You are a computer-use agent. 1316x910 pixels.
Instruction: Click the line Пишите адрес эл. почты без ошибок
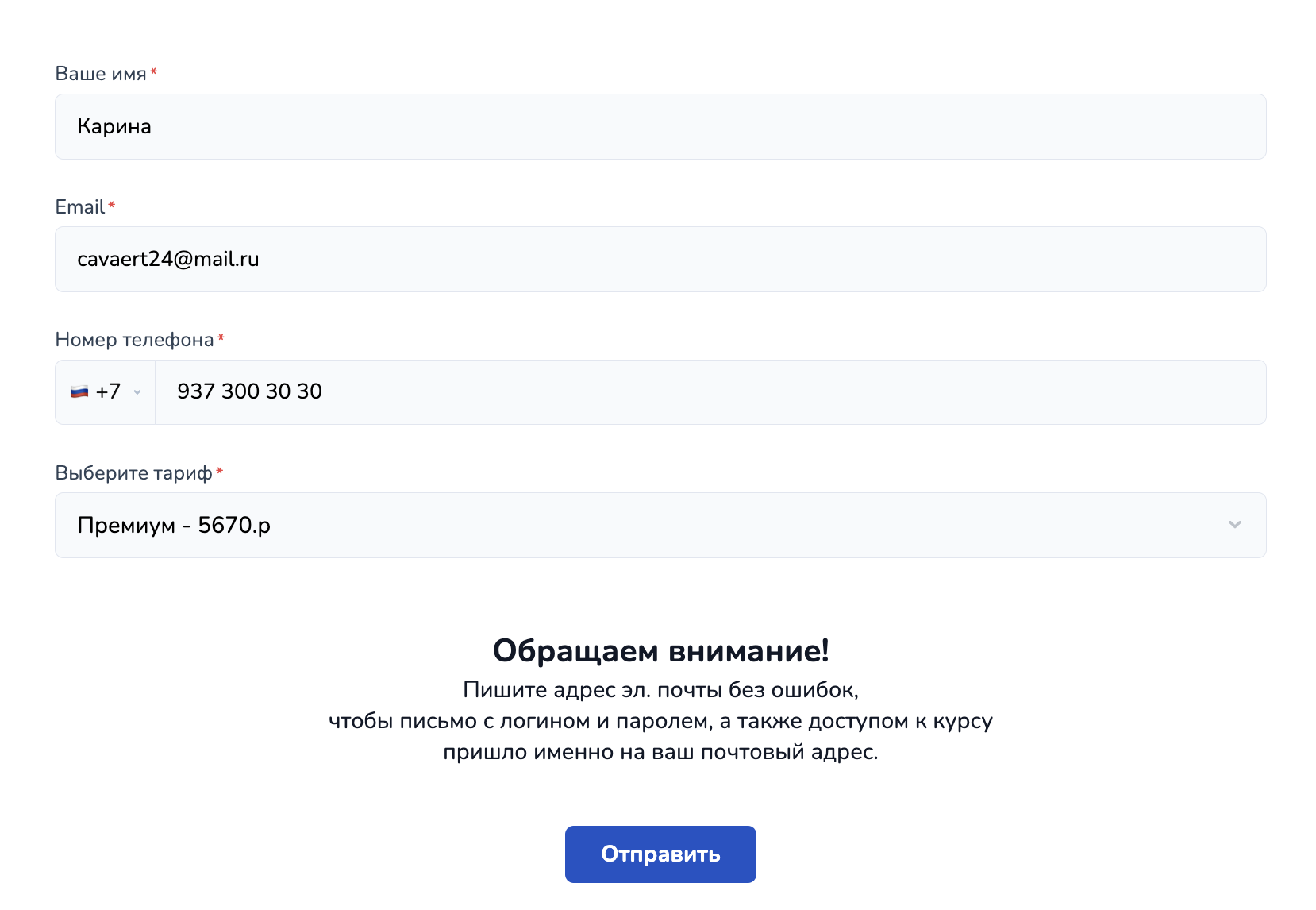[x=660, y=689]
